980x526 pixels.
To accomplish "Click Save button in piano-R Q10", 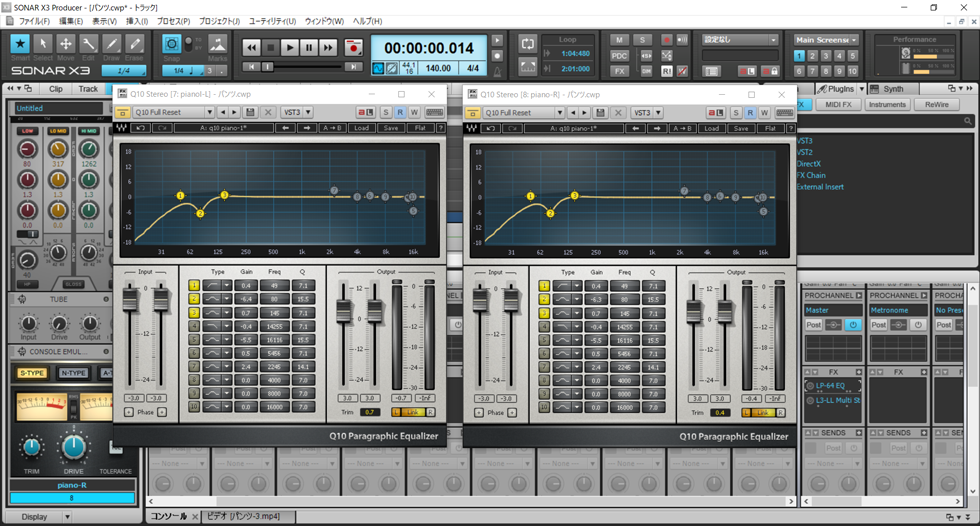I will point(741,128).
